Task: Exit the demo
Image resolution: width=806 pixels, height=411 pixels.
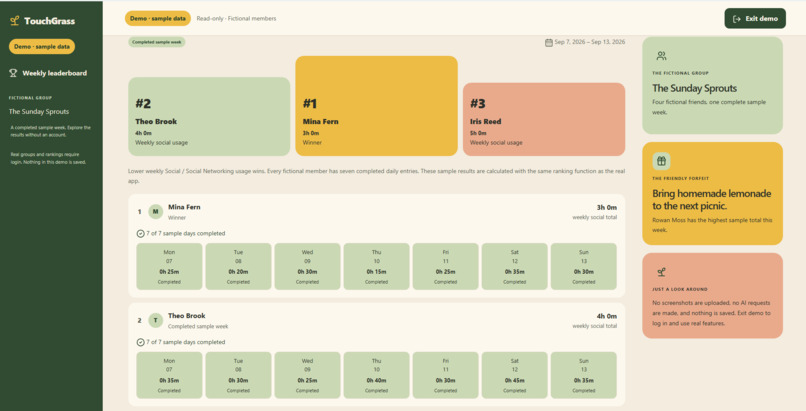Action: (x=755, y=18)
